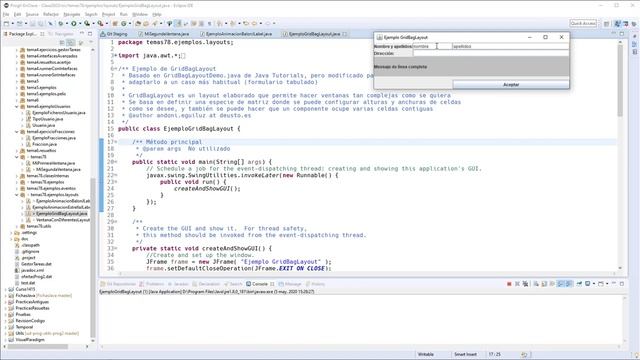Open the File menu
Screen dimensions: 640x360
click(6, 14)
